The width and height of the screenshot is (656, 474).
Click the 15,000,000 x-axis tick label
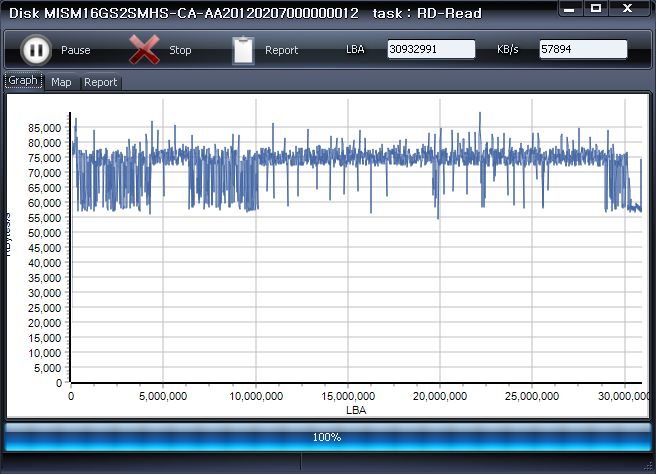pyautogui.click(x=347, y=396)
